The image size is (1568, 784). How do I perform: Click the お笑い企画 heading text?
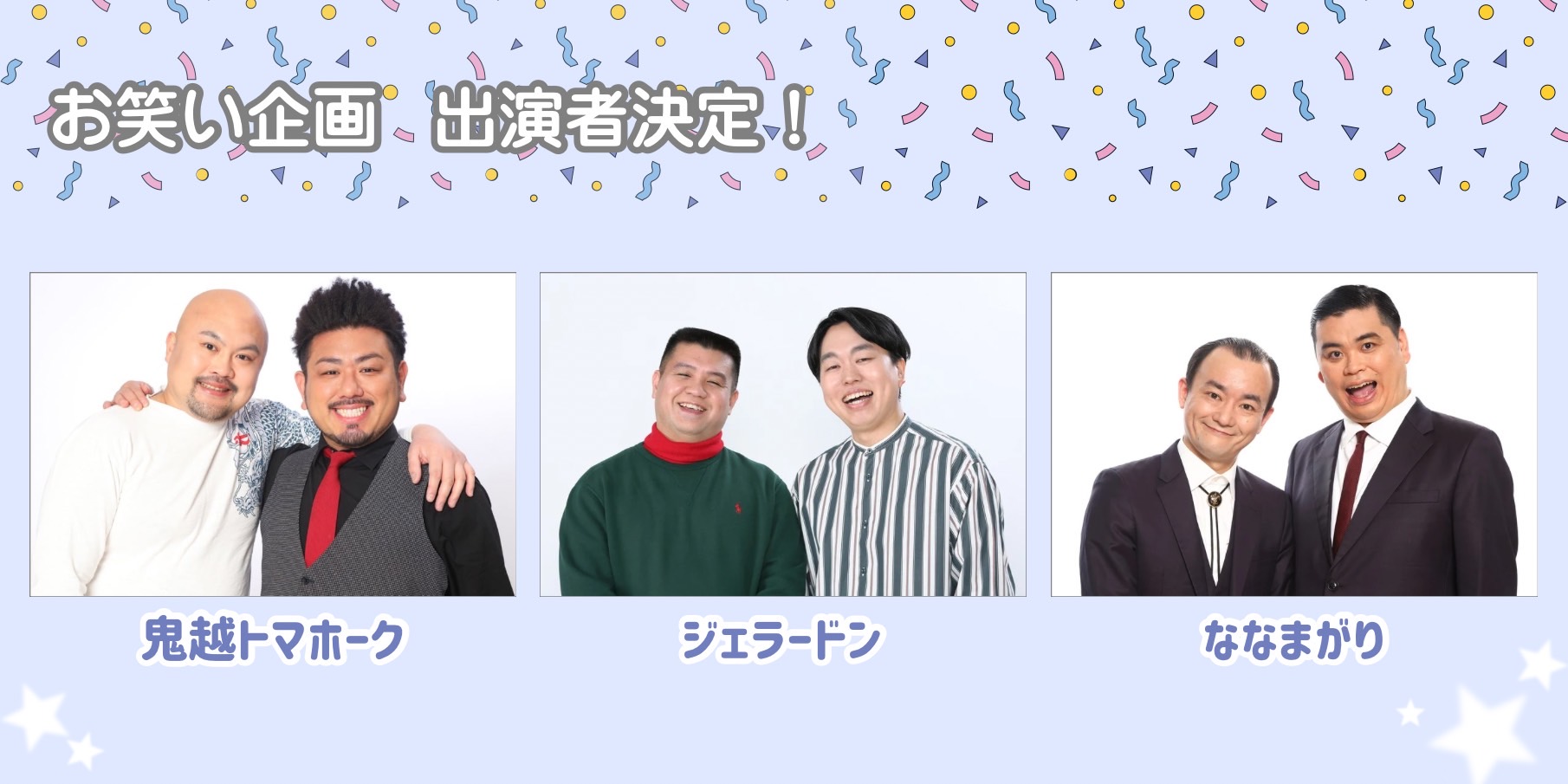[x=215, y=117]
